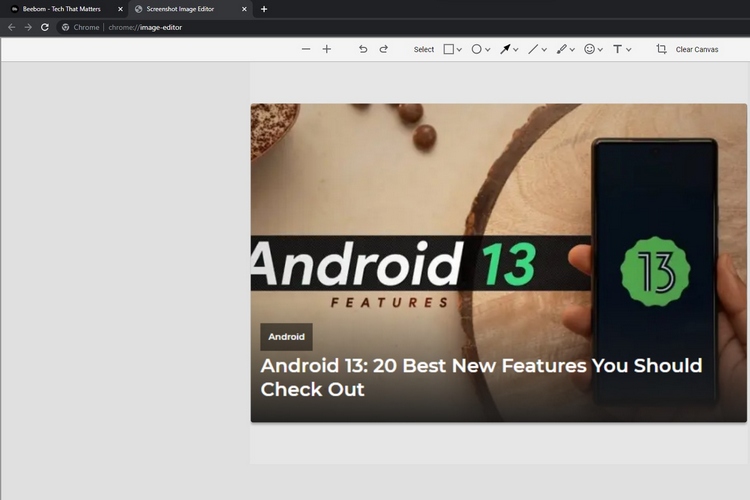Screen dimensions: 750x500
Task: Expand the arrow tool options arrow
Action: point(516,49)
